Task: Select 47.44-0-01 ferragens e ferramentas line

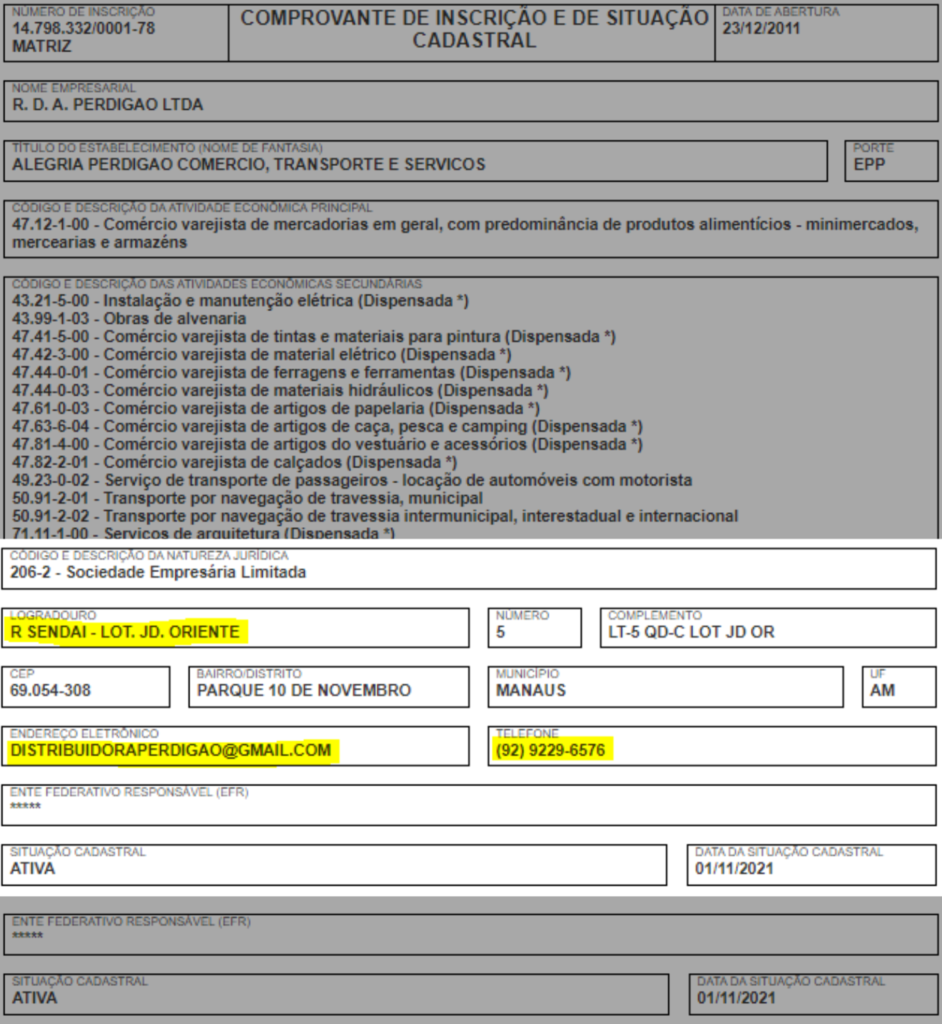Action: pos(291,372)
